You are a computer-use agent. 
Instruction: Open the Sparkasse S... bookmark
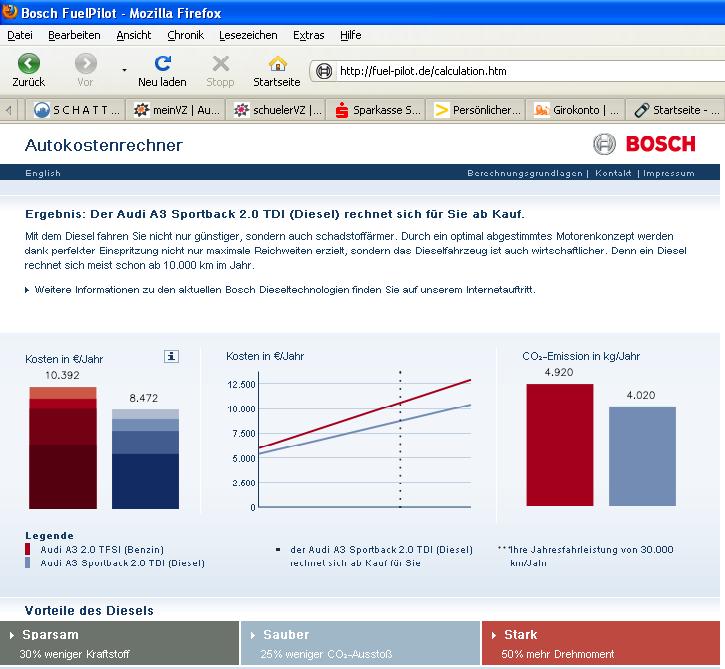[x=377, y=110]
